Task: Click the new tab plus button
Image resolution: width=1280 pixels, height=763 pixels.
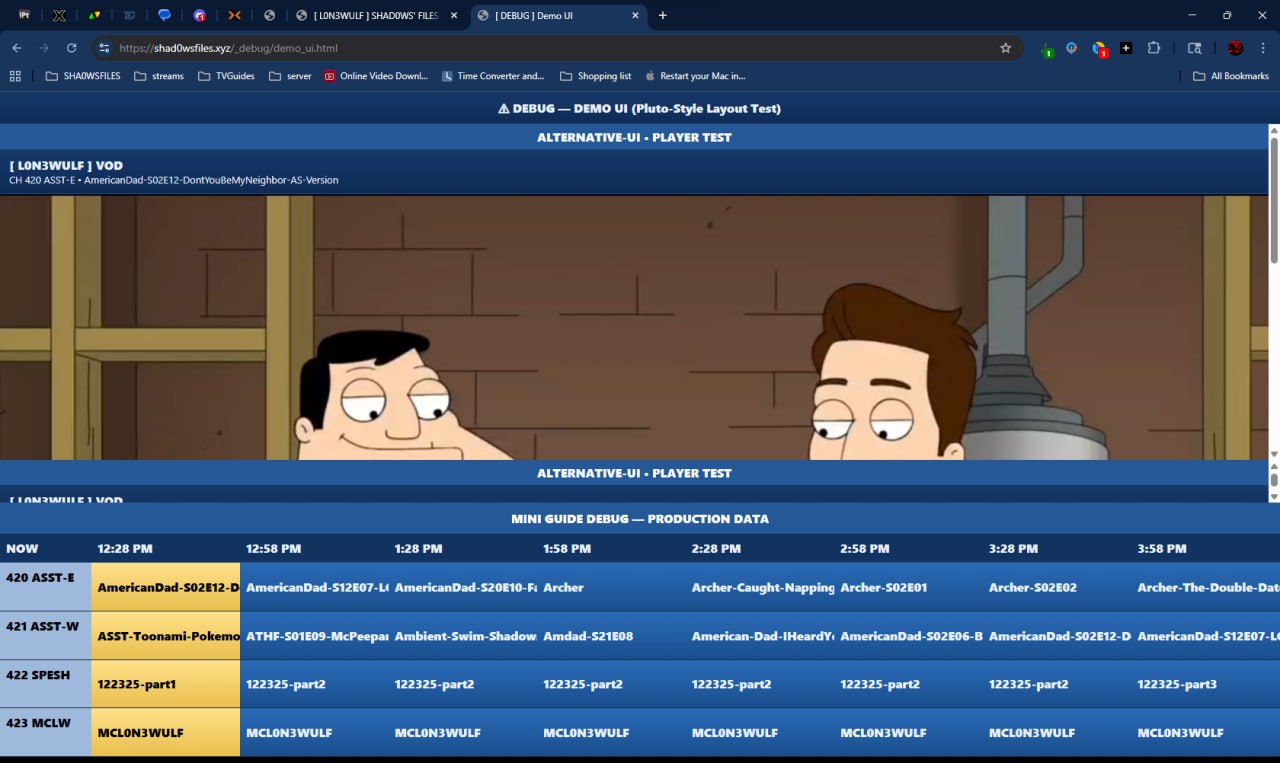Action: point(662,16)
